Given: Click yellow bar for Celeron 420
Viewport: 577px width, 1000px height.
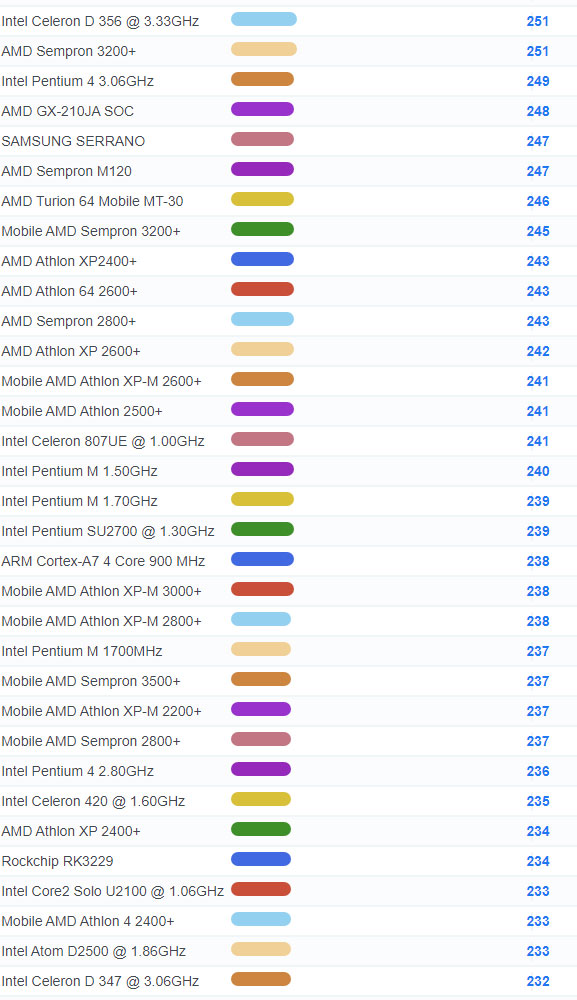Looking at the screenshot, I should coord(261,798).
